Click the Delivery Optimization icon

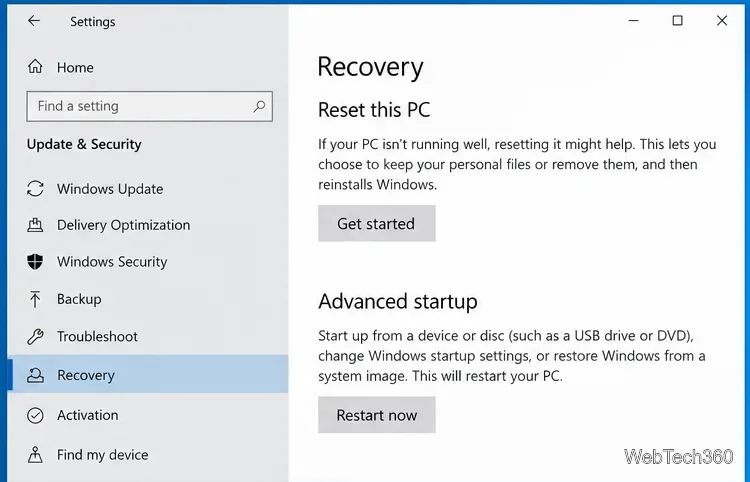pyautogui.click(x=35, y=225)
